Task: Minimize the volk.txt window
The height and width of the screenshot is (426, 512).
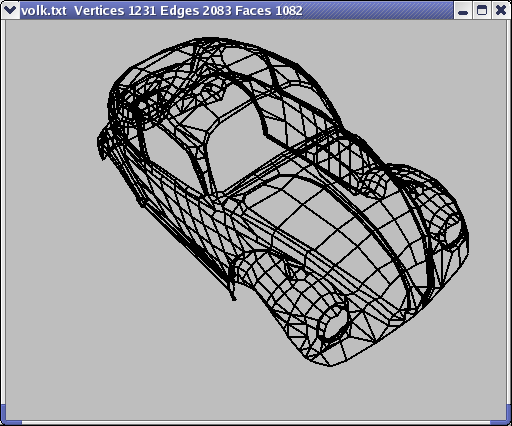Action: 463,11
